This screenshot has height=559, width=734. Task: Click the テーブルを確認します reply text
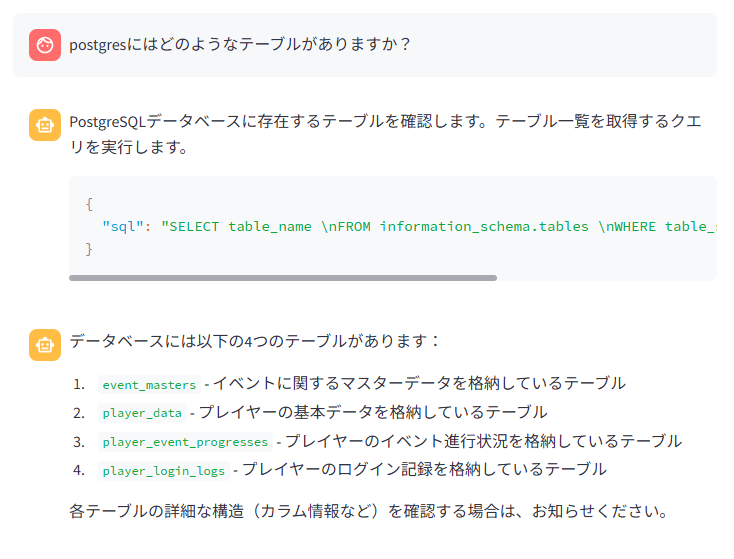point(385,122)
